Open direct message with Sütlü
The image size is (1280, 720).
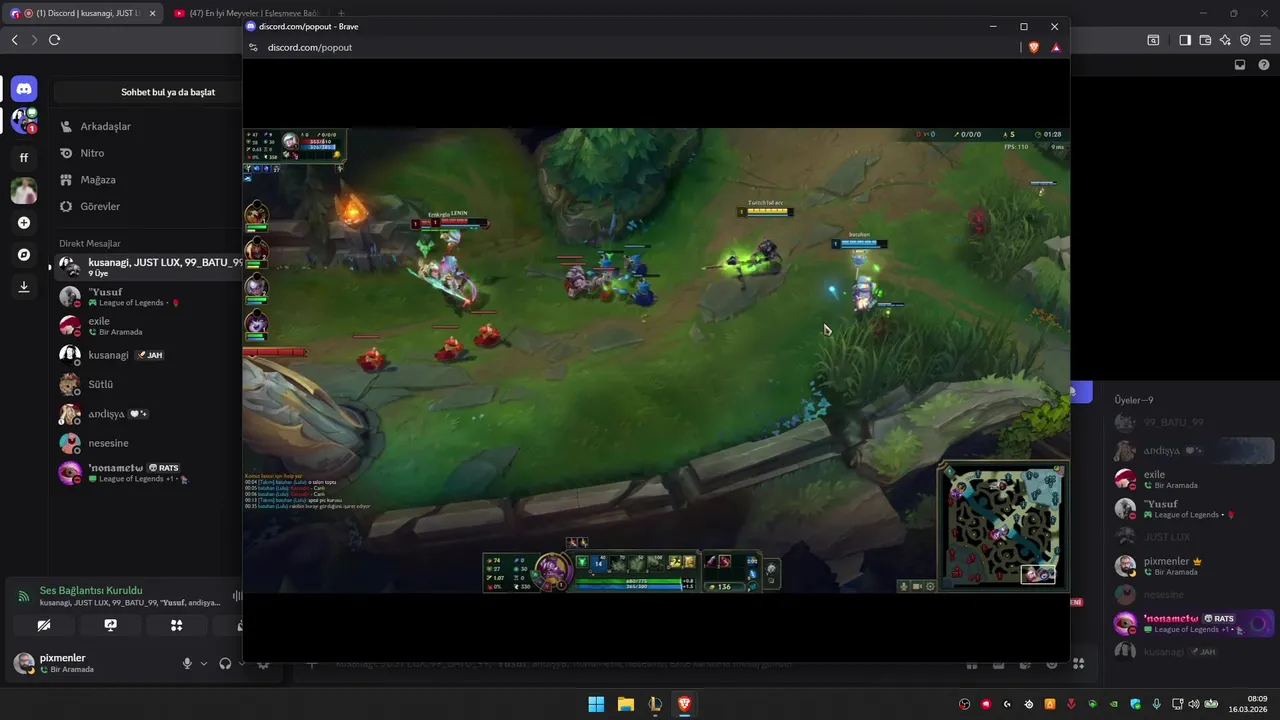148,384
